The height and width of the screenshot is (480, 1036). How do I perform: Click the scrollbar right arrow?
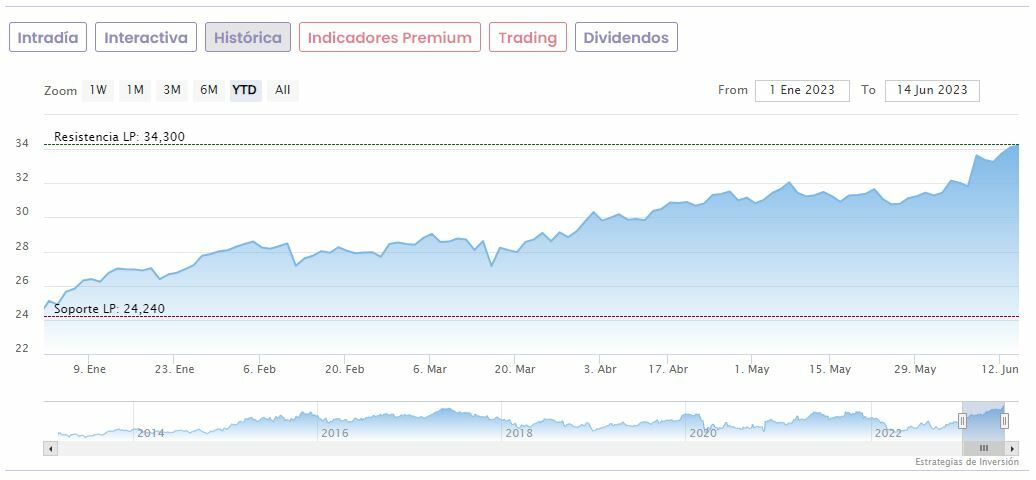coord(1012,449)
